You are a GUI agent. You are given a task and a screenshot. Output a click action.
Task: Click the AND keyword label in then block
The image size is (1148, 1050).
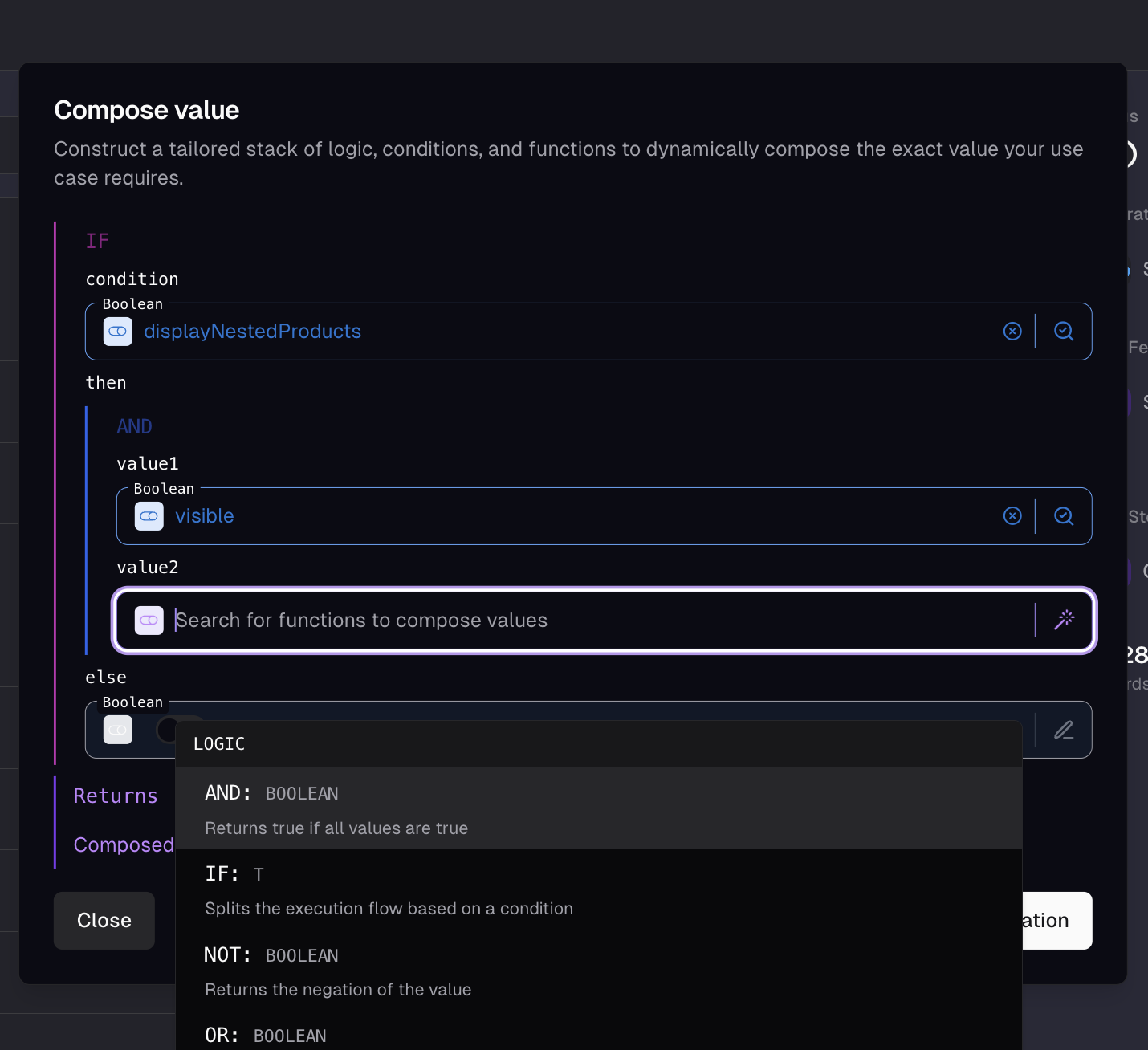click(134, 426)
